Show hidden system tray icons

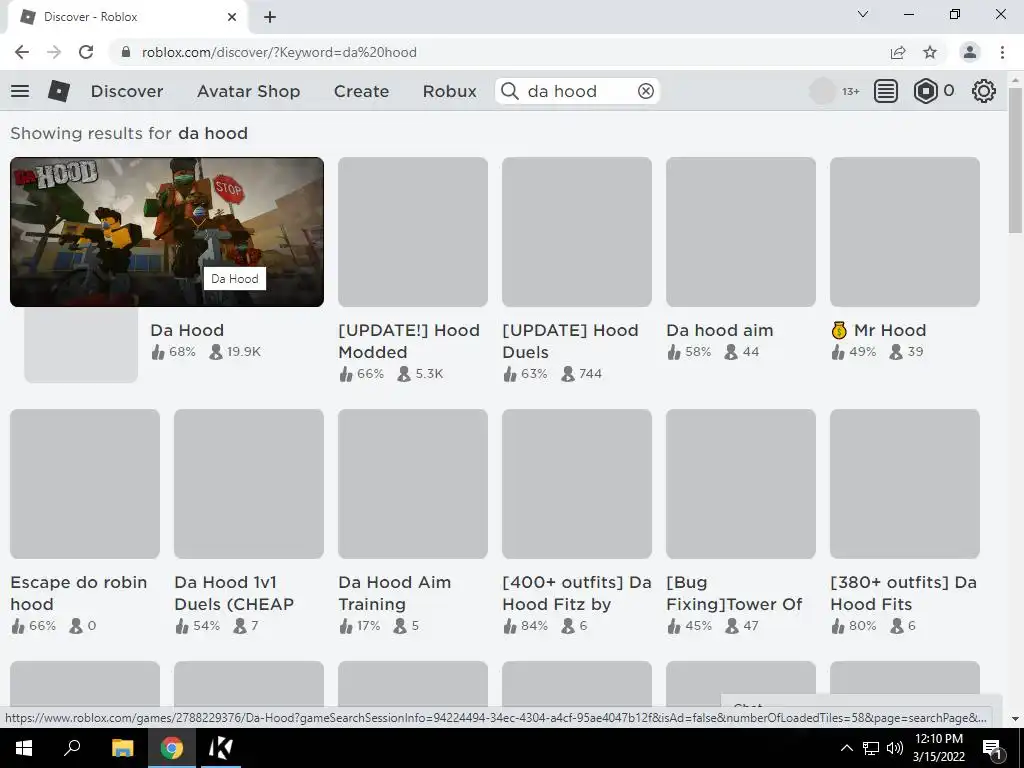pyautogui.click(x=846, y=748)
